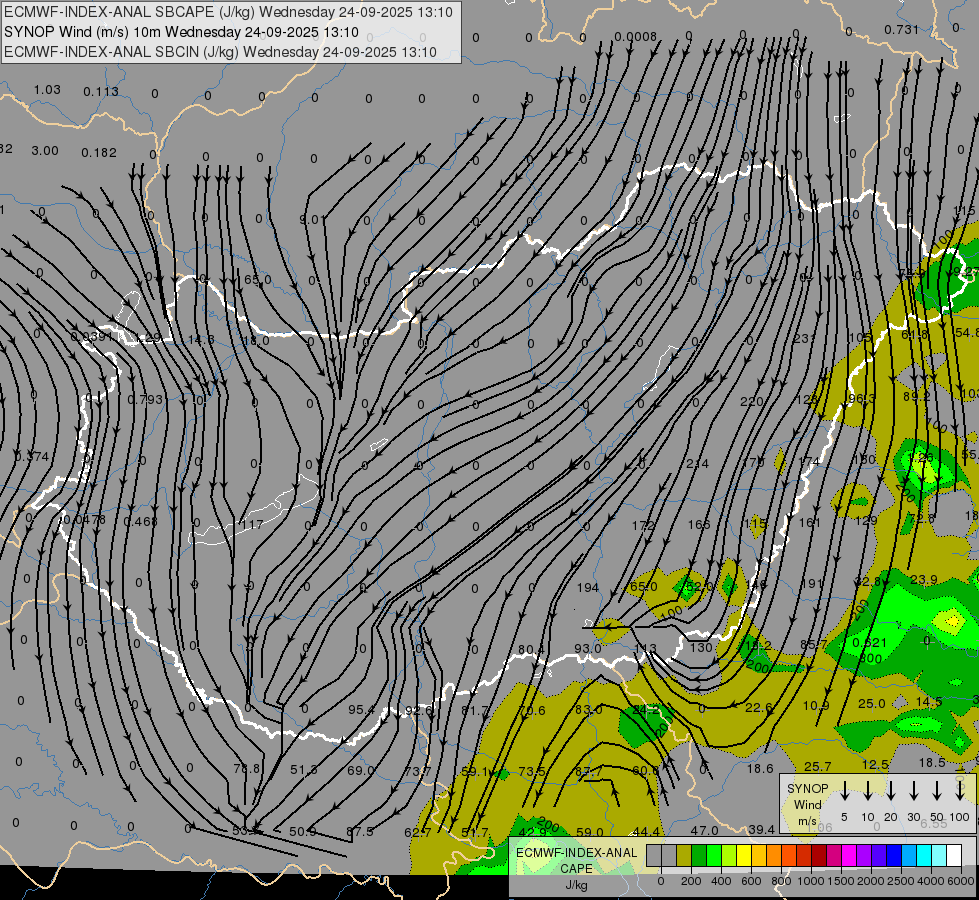Select the SBCIN title line

click(x=220, y=52)
